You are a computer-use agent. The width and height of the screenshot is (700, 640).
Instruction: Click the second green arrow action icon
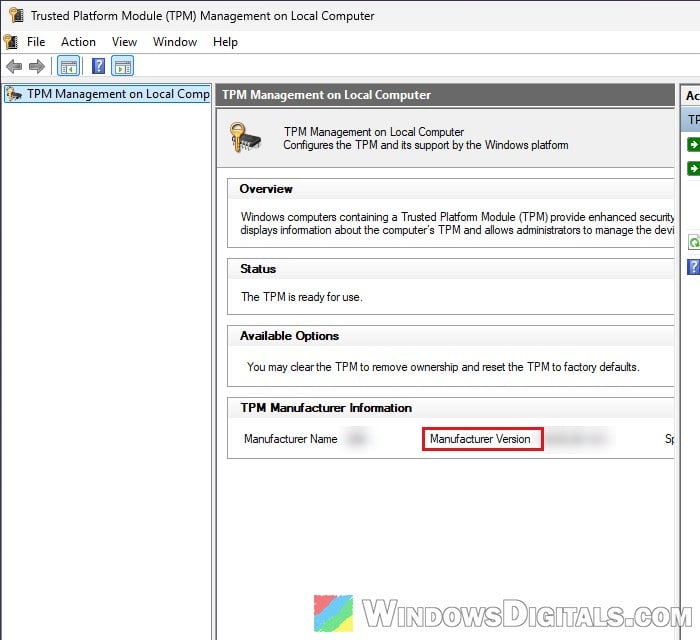tap(693, 168)
